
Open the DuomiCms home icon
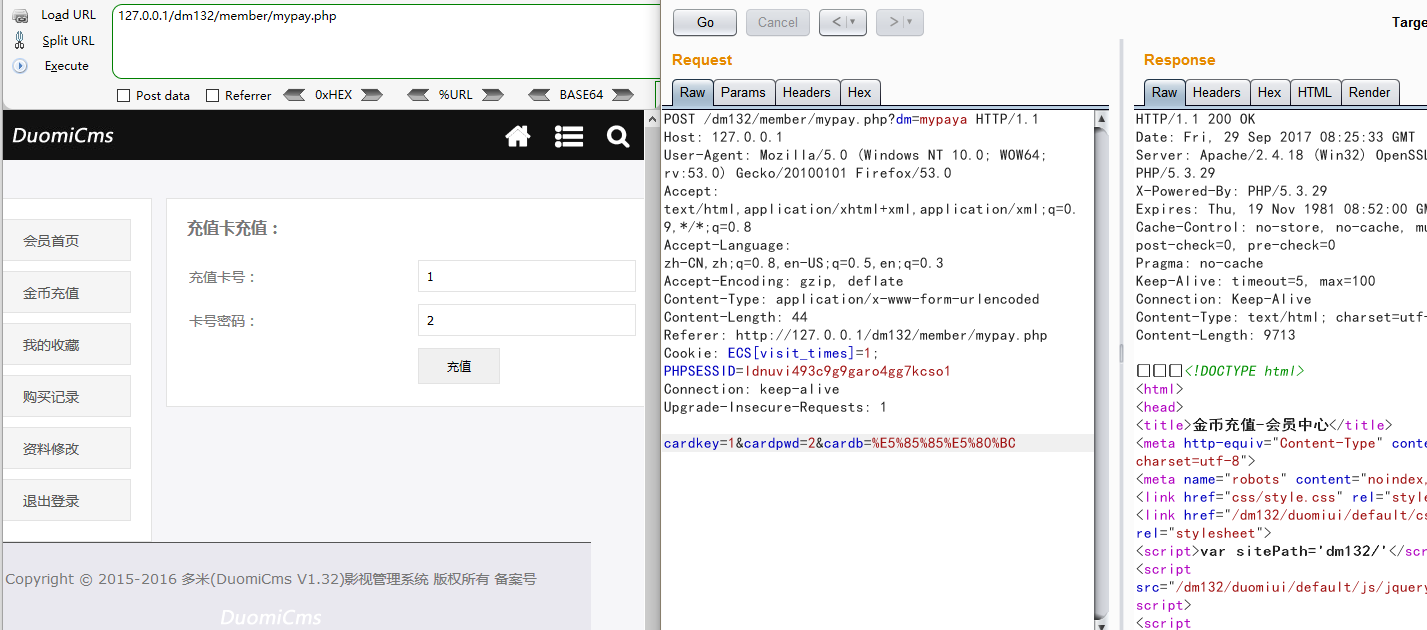(518, 136)
